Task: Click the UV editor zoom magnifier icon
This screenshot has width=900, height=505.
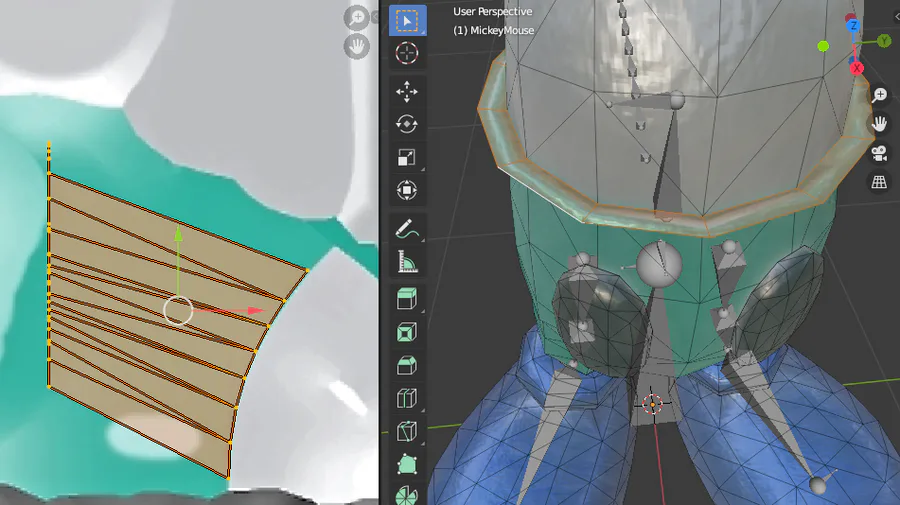Action: 356,17
